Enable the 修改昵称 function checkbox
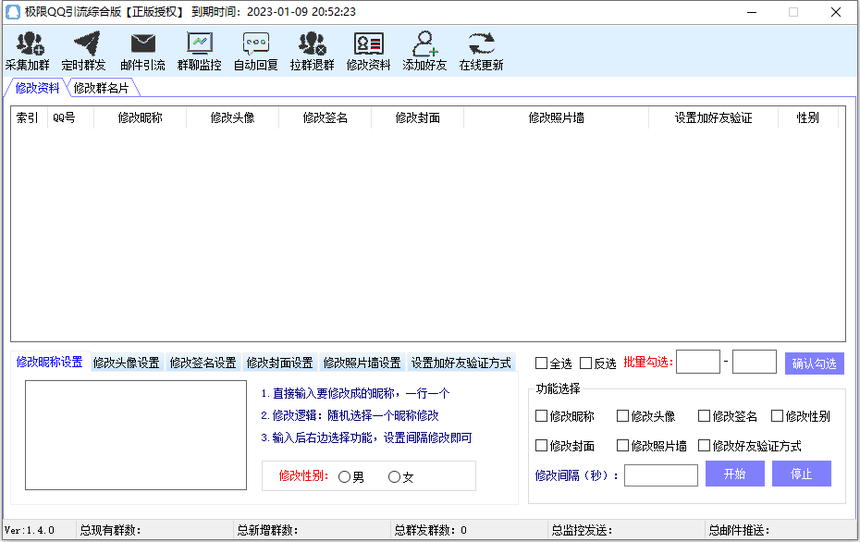The width and height of the screenshot is (860, 542). pos(541,416)
